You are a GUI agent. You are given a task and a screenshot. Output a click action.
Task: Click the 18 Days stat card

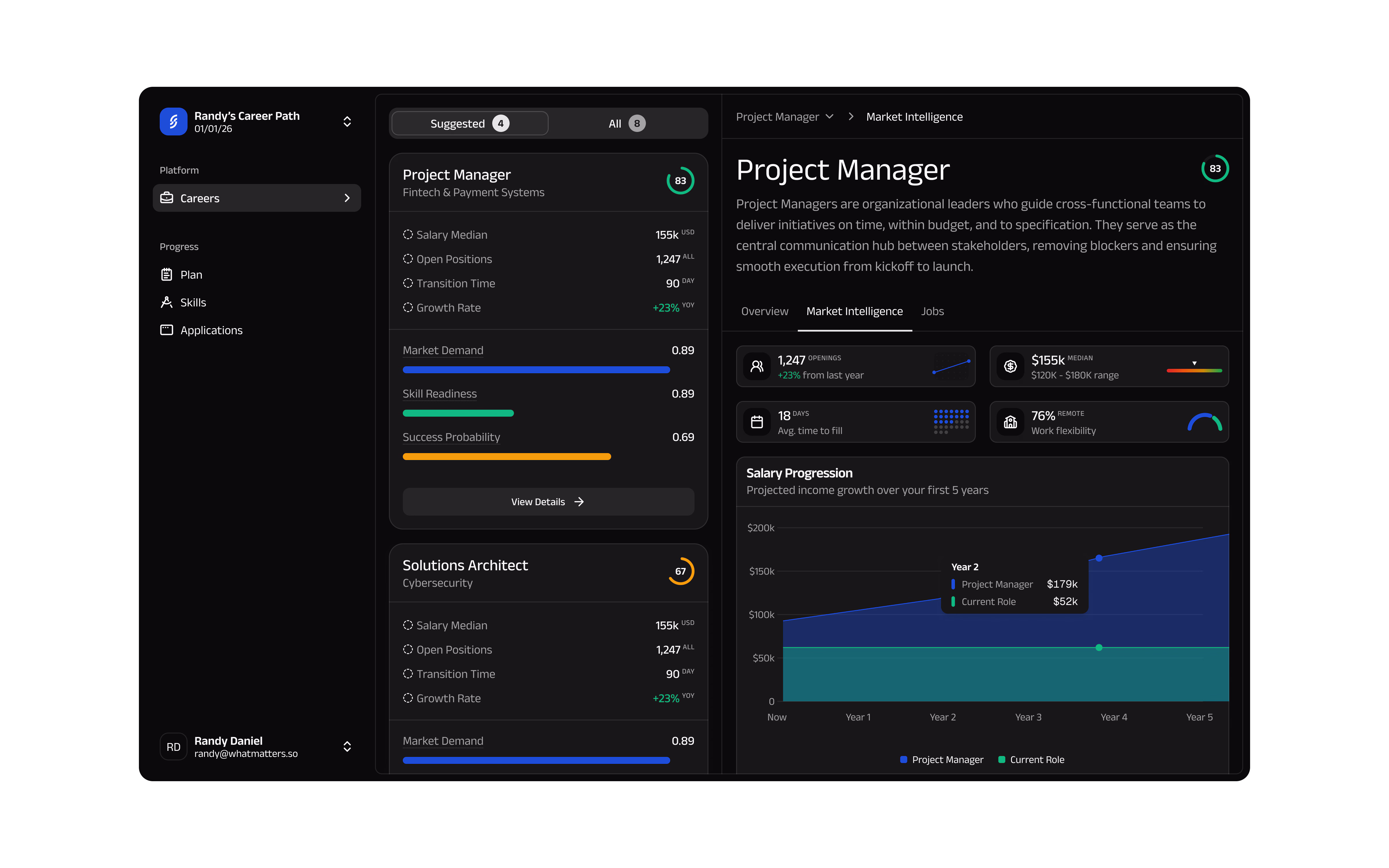click(855, 422)
